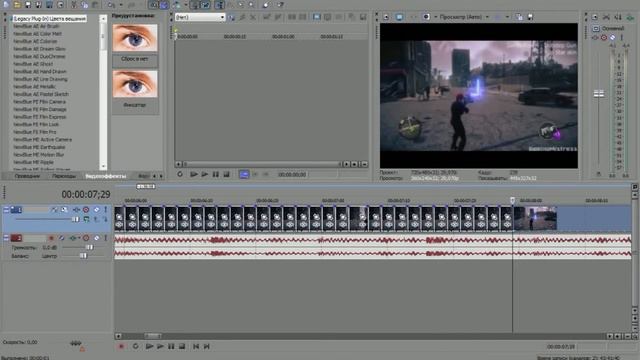The image size is (640, 360).
Task: Toggle Ignore Event Grouping
Action: (x=205, y=4)
